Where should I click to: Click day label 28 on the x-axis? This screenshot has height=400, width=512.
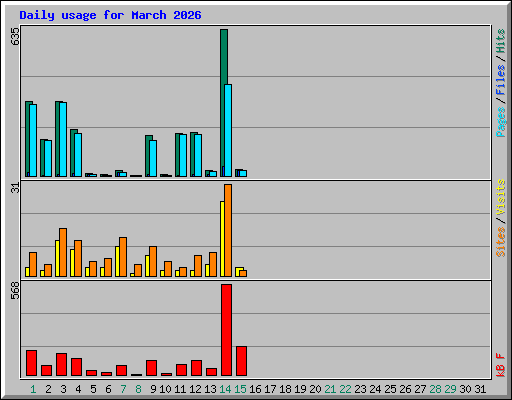[x=435, y=389]
